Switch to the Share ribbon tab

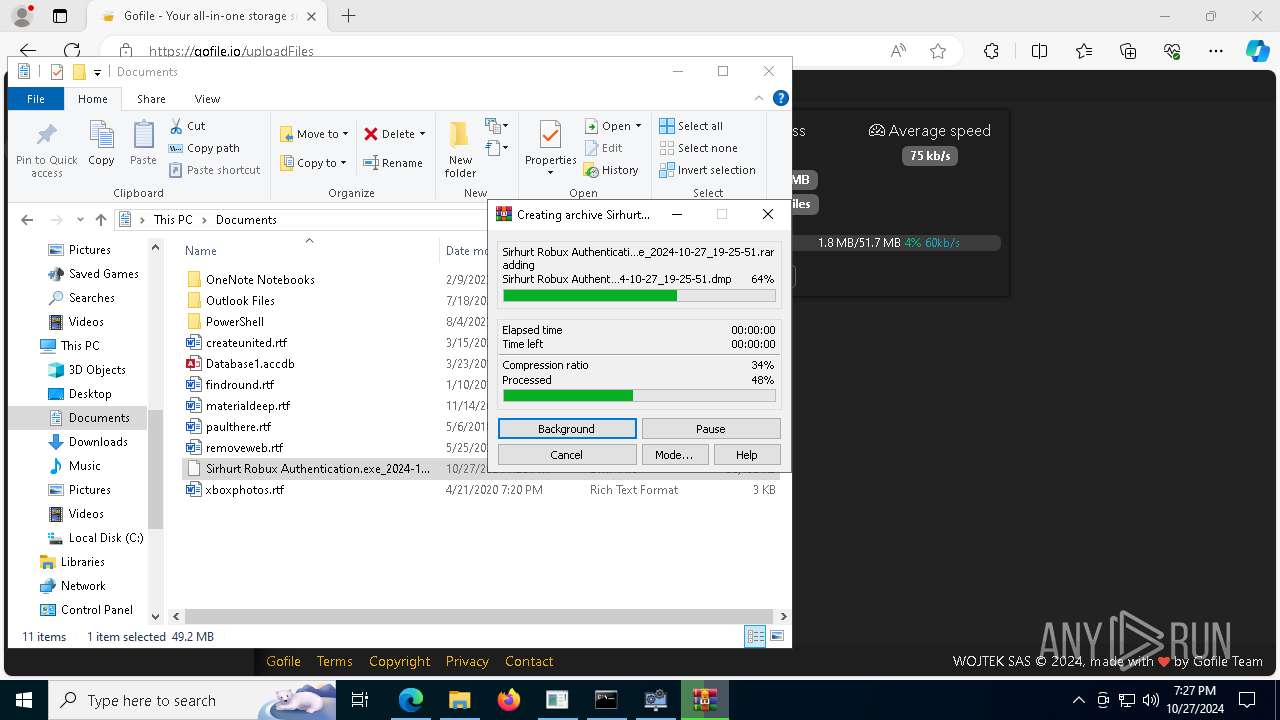click(x=151, y=99)
